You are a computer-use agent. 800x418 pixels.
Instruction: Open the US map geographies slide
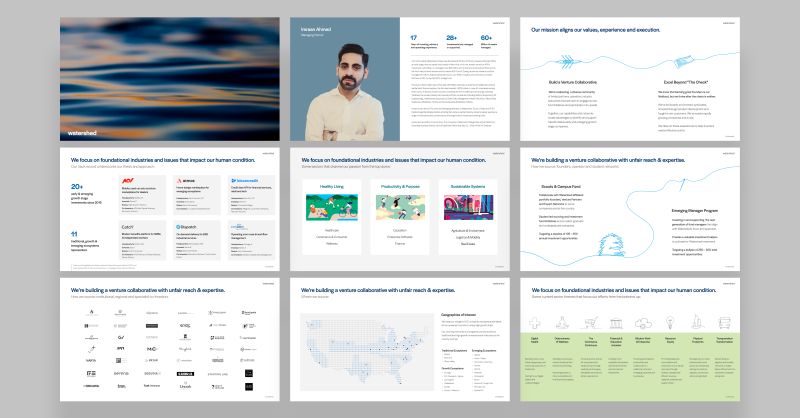(399, 339)
